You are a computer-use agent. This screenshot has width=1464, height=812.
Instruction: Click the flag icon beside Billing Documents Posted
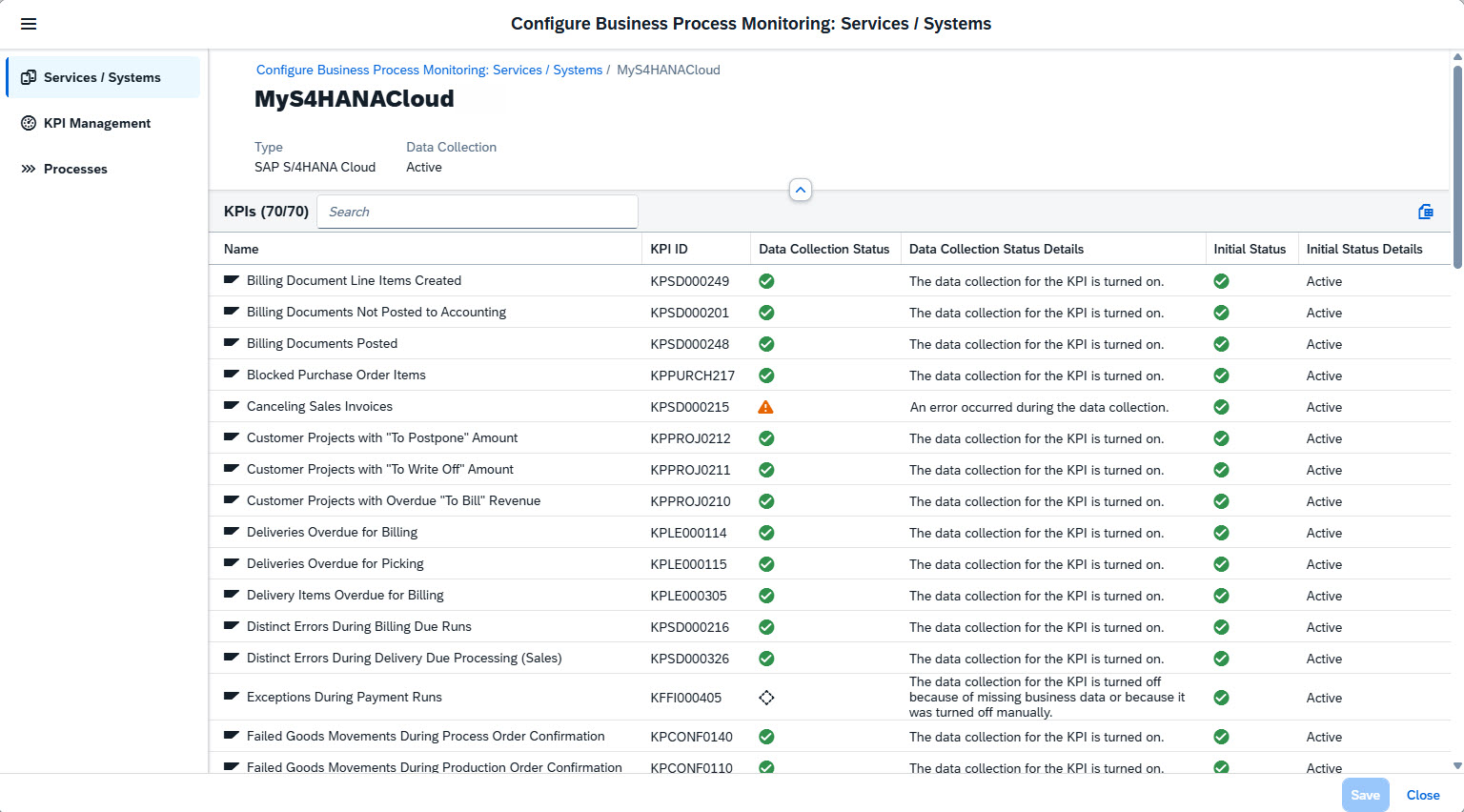pyautogui.click(x=231, y=343)
